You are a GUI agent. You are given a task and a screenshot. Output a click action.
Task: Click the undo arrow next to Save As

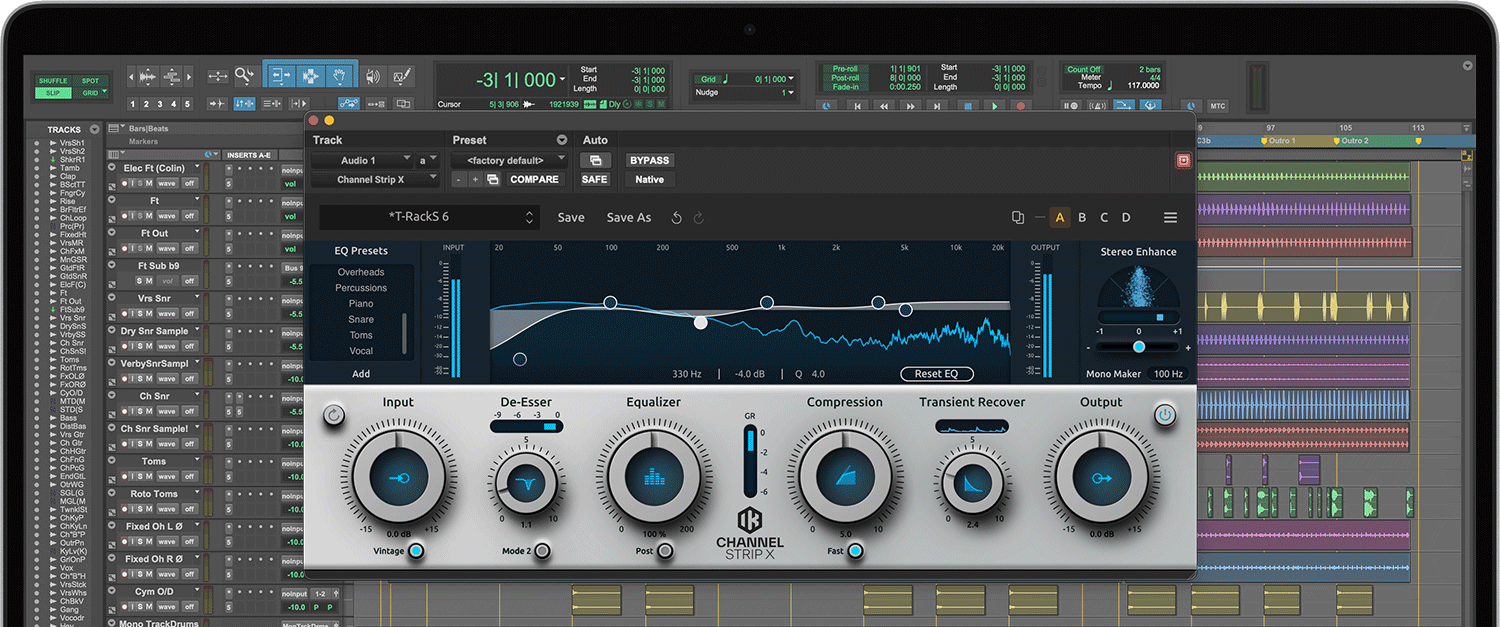coord(677,218)
